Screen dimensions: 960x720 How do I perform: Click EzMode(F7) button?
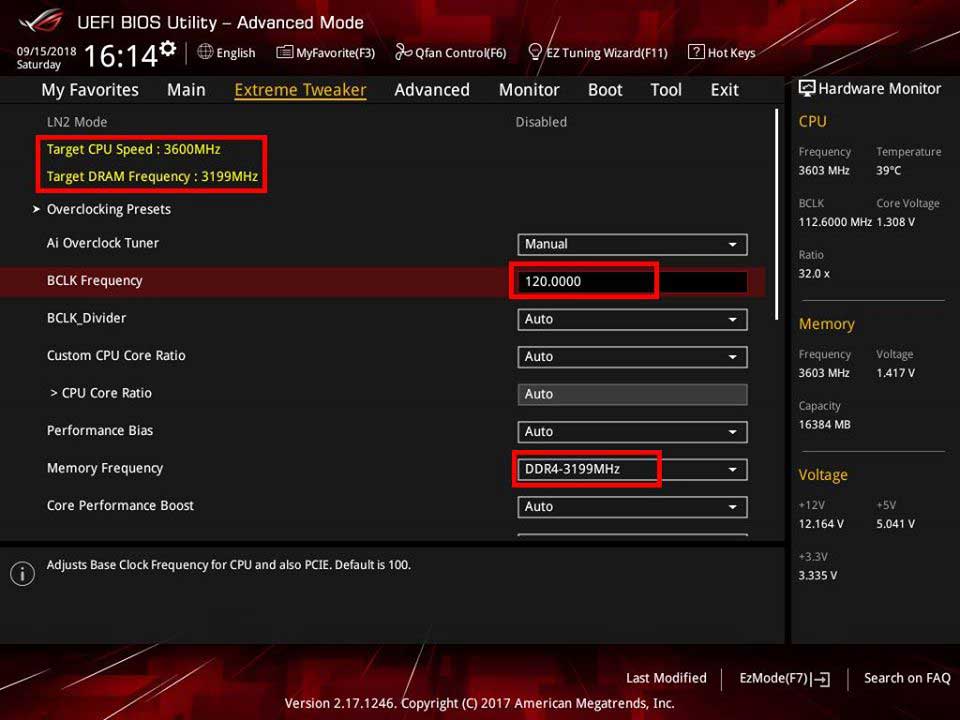785,678
